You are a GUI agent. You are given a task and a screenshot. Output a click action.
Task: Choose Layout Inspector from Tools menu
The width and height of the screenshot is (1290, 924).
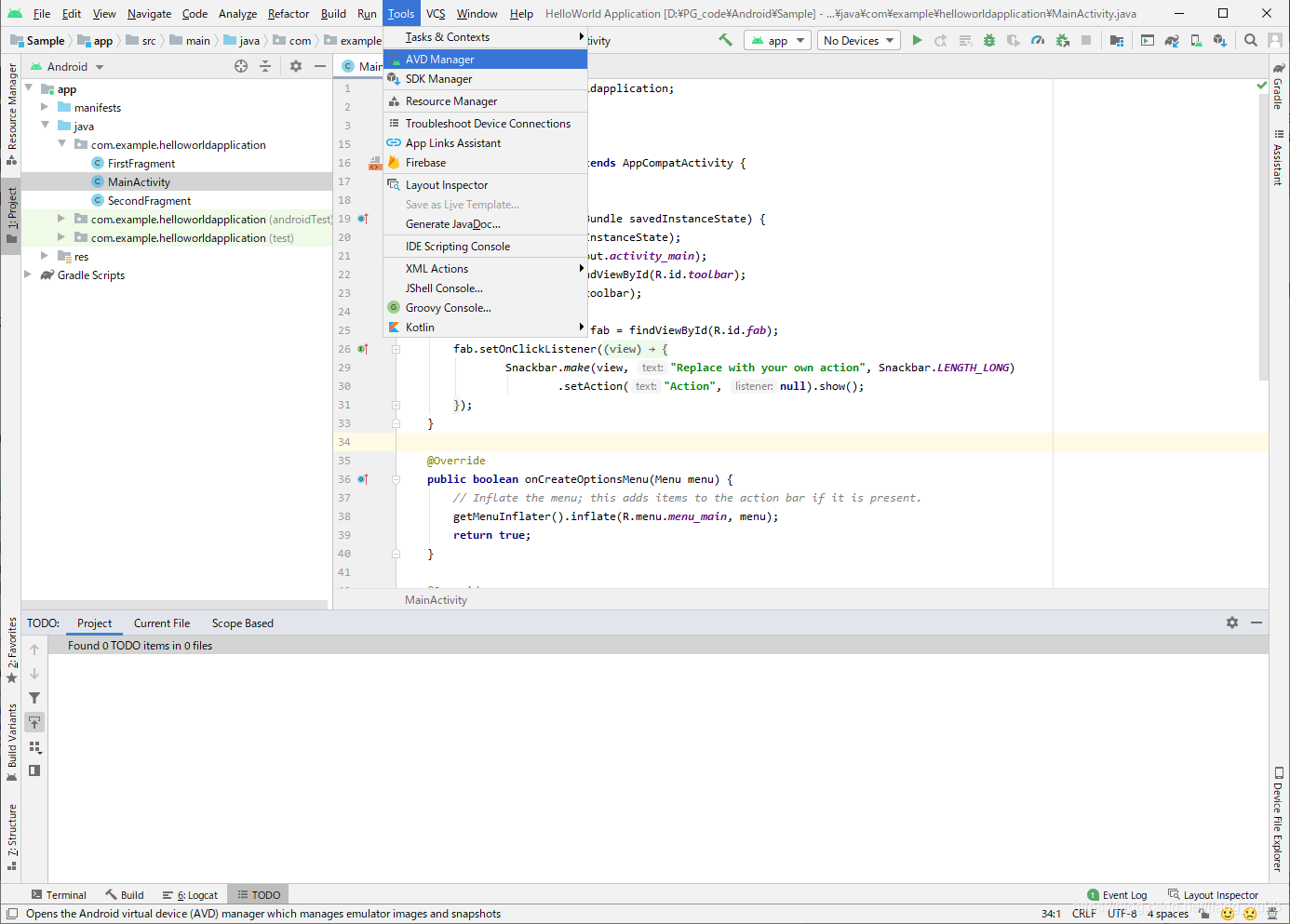485,184
